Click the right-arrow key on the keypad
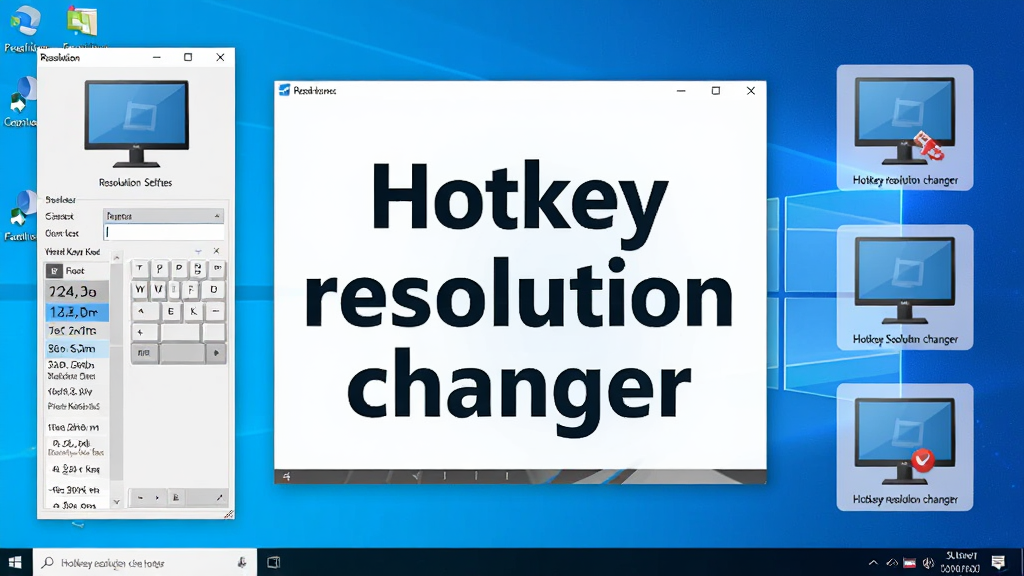 coord(216,353)
